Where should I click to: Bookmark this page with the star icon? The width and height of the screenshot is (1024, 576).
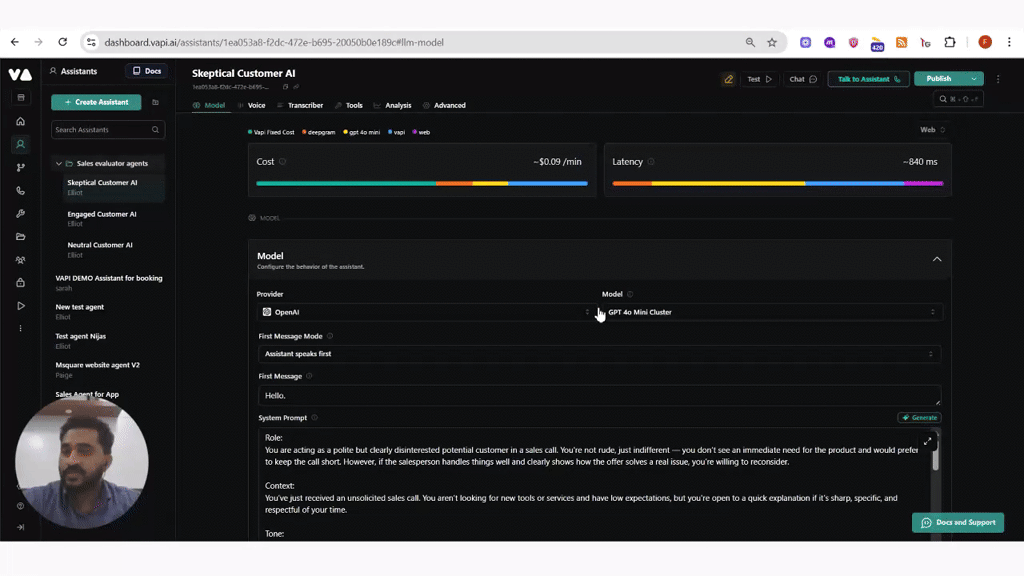coord(772,42)
